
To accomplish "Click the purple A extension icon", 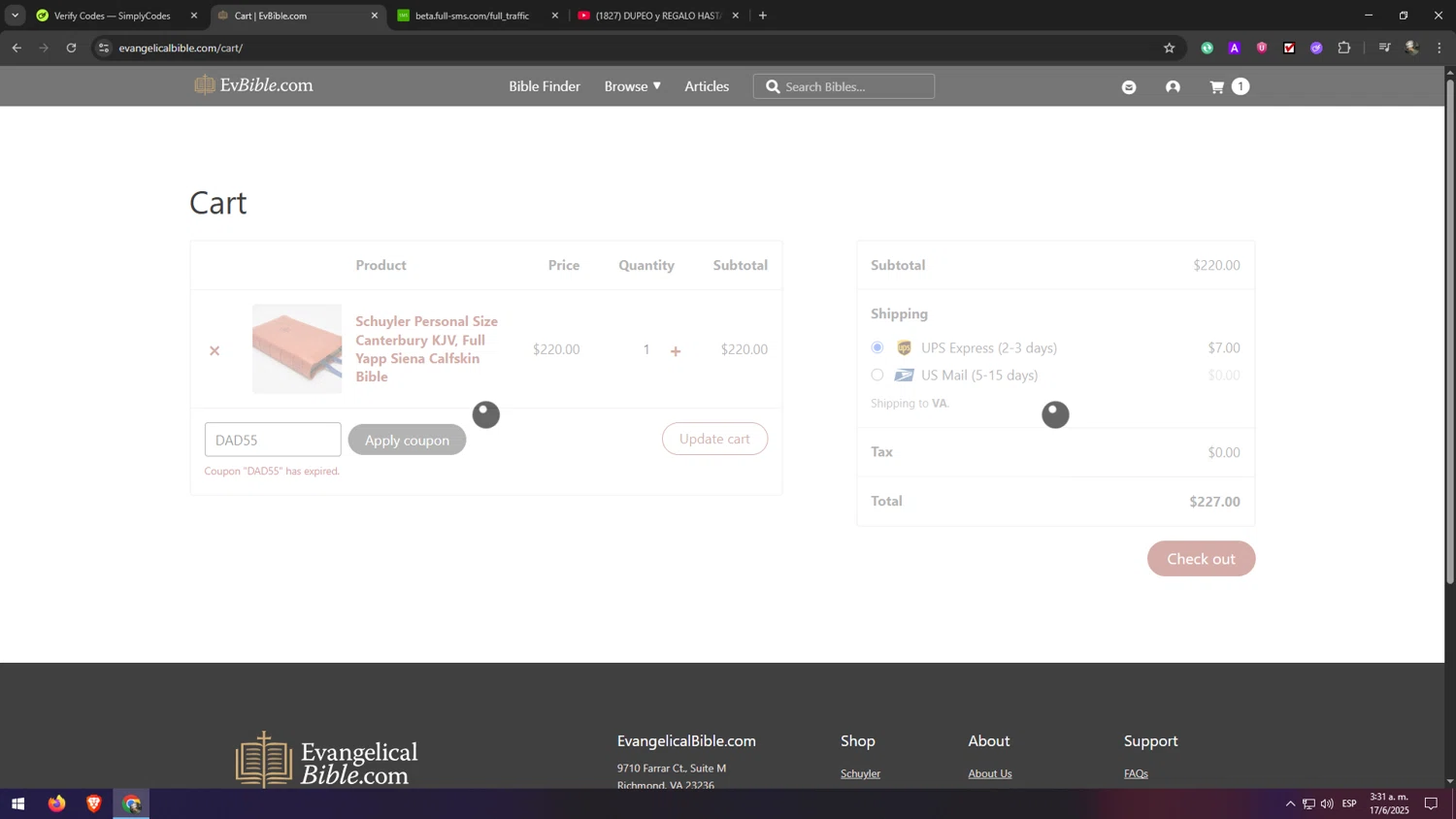I will [x=1235, y=48].
